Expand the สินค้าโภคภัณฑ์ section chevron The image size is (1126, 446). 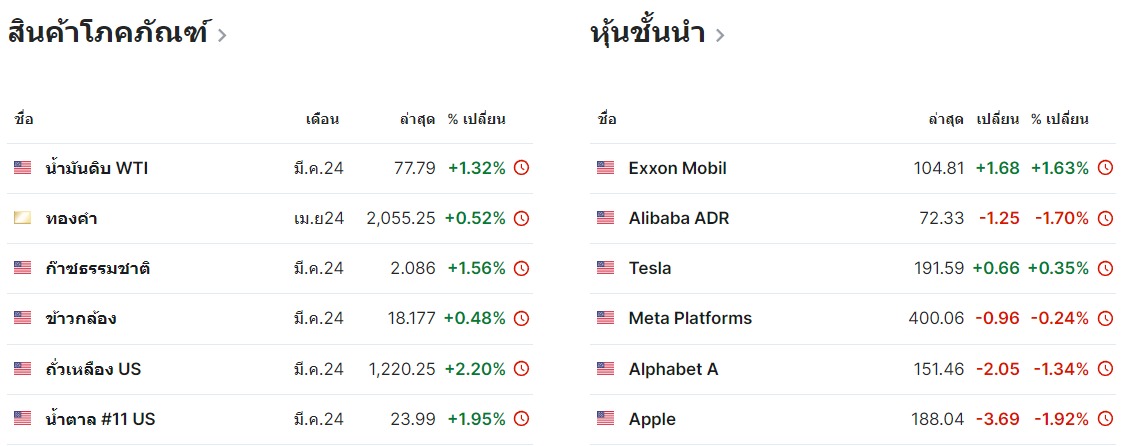(x=222, y=35)
